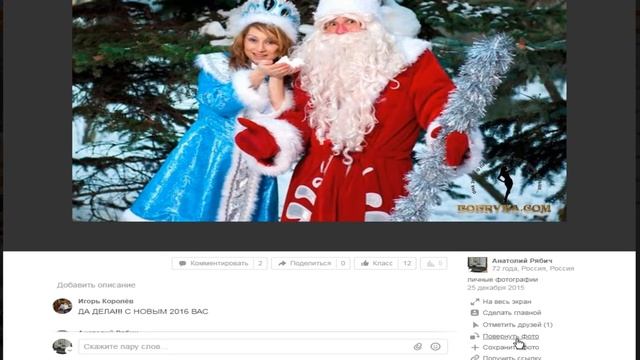Click the Класс like button
Screen dimensions: 640x360
(x=385, y=263)
